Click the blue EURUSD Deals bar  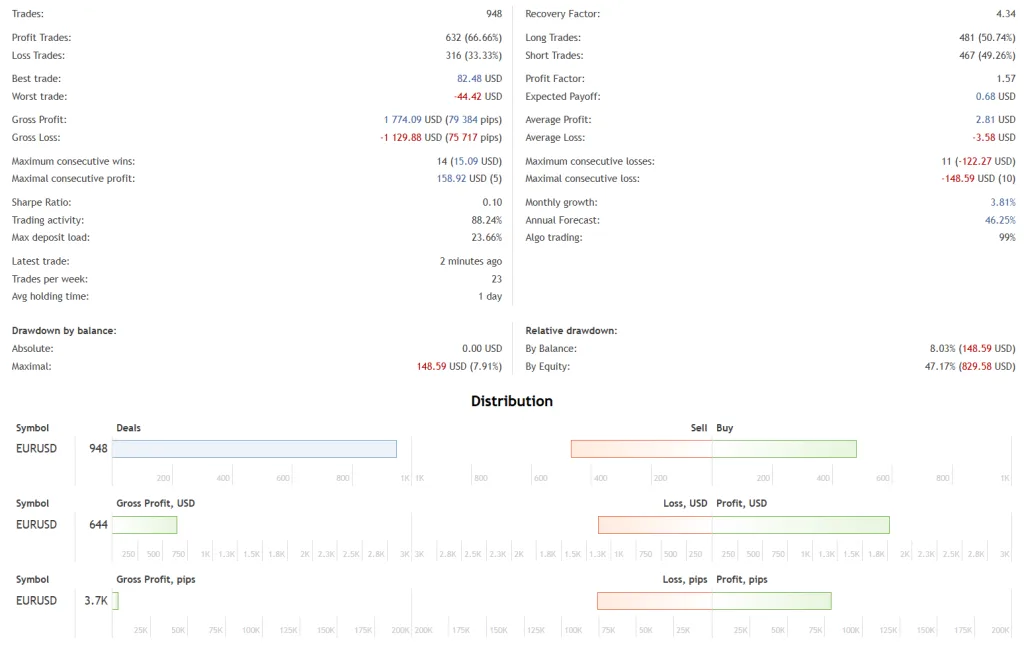click(x=254, y=449)
